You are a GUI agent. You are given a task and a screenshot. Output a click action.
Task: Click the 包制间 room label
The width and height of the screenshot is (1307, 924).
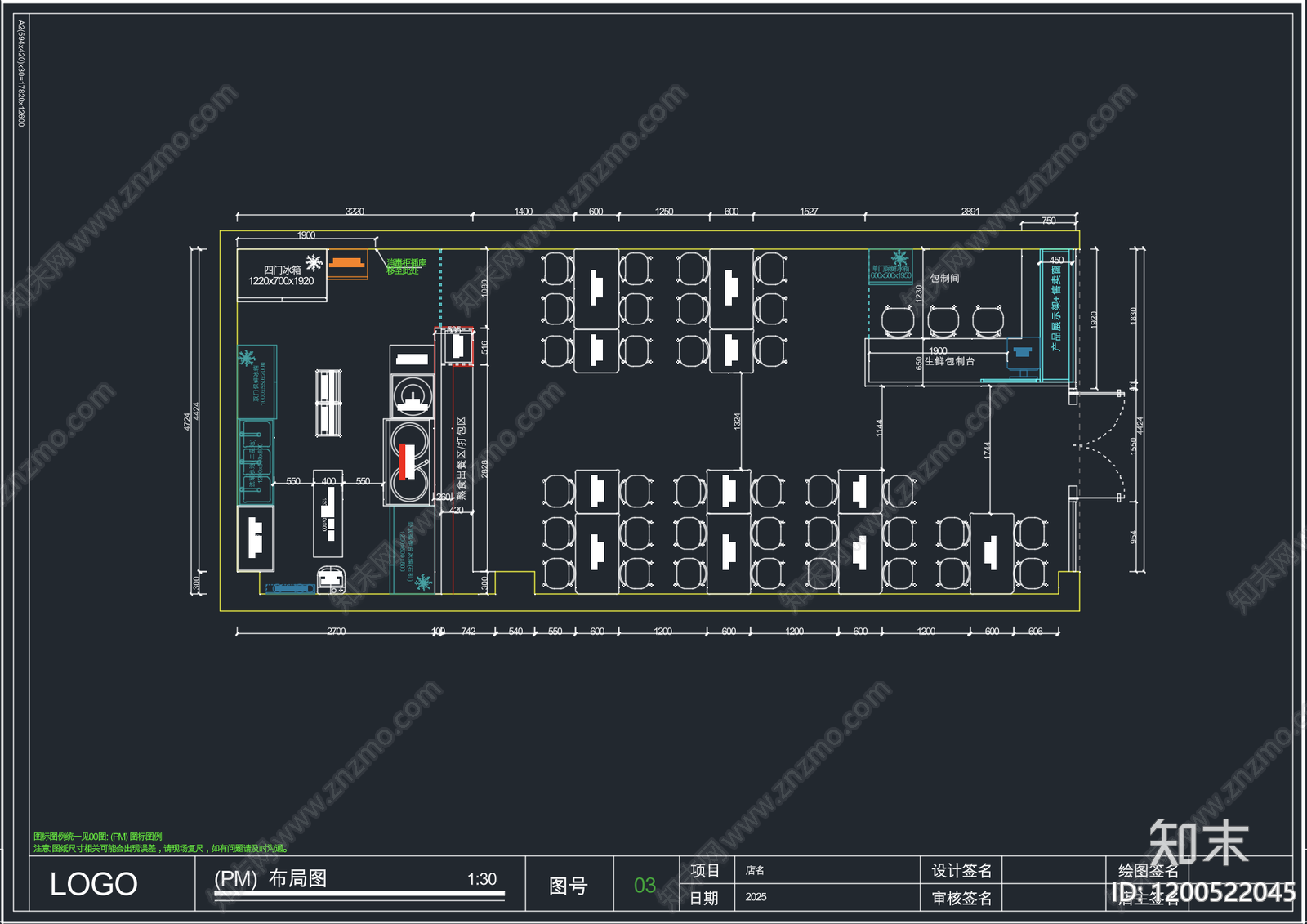(x=944, y=279)
